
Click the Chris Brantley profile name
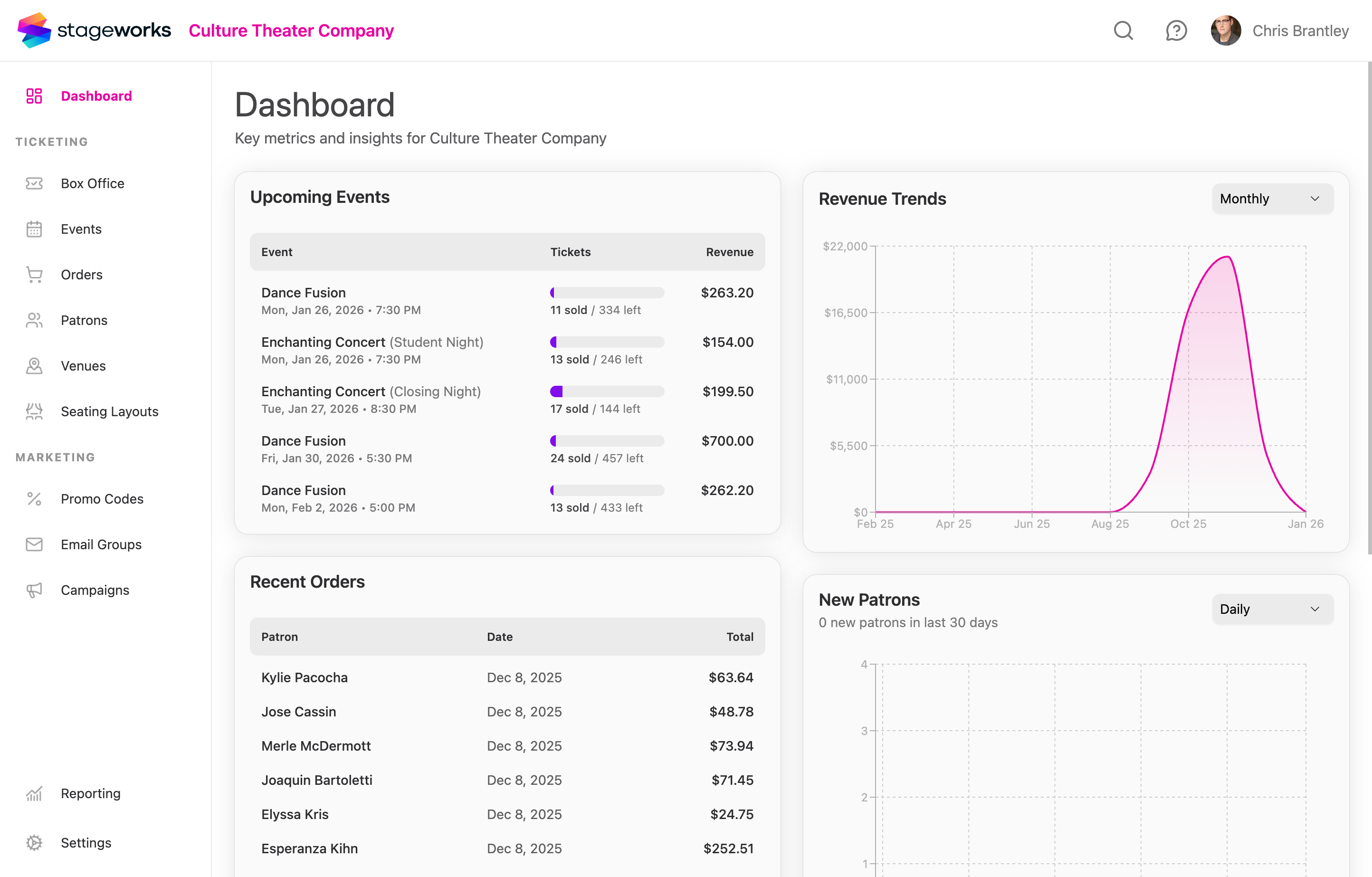coord(1299,30)
